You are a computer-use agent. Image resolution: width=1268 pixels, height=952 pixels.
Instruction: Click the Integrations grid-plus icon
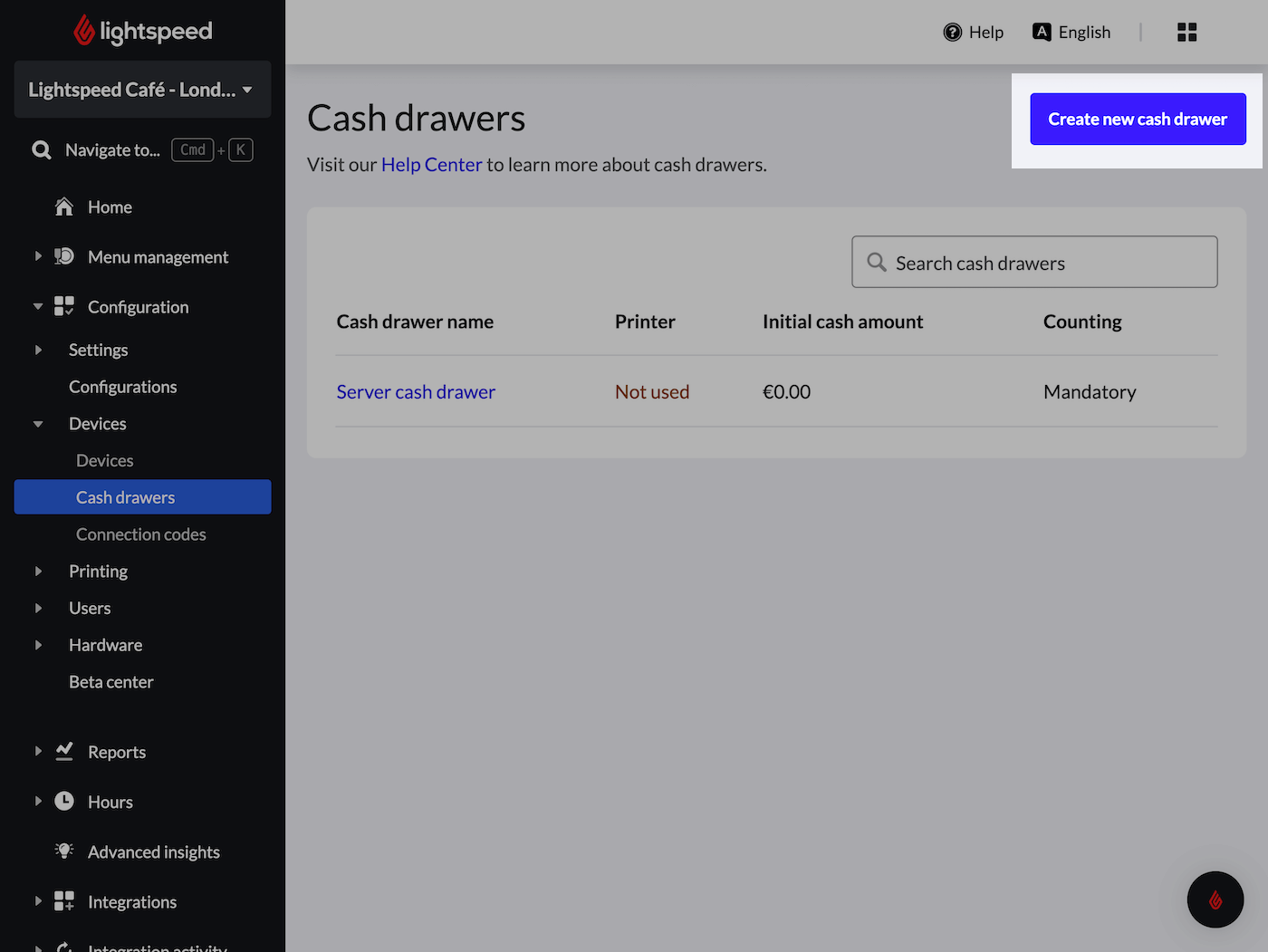point(64,901)
